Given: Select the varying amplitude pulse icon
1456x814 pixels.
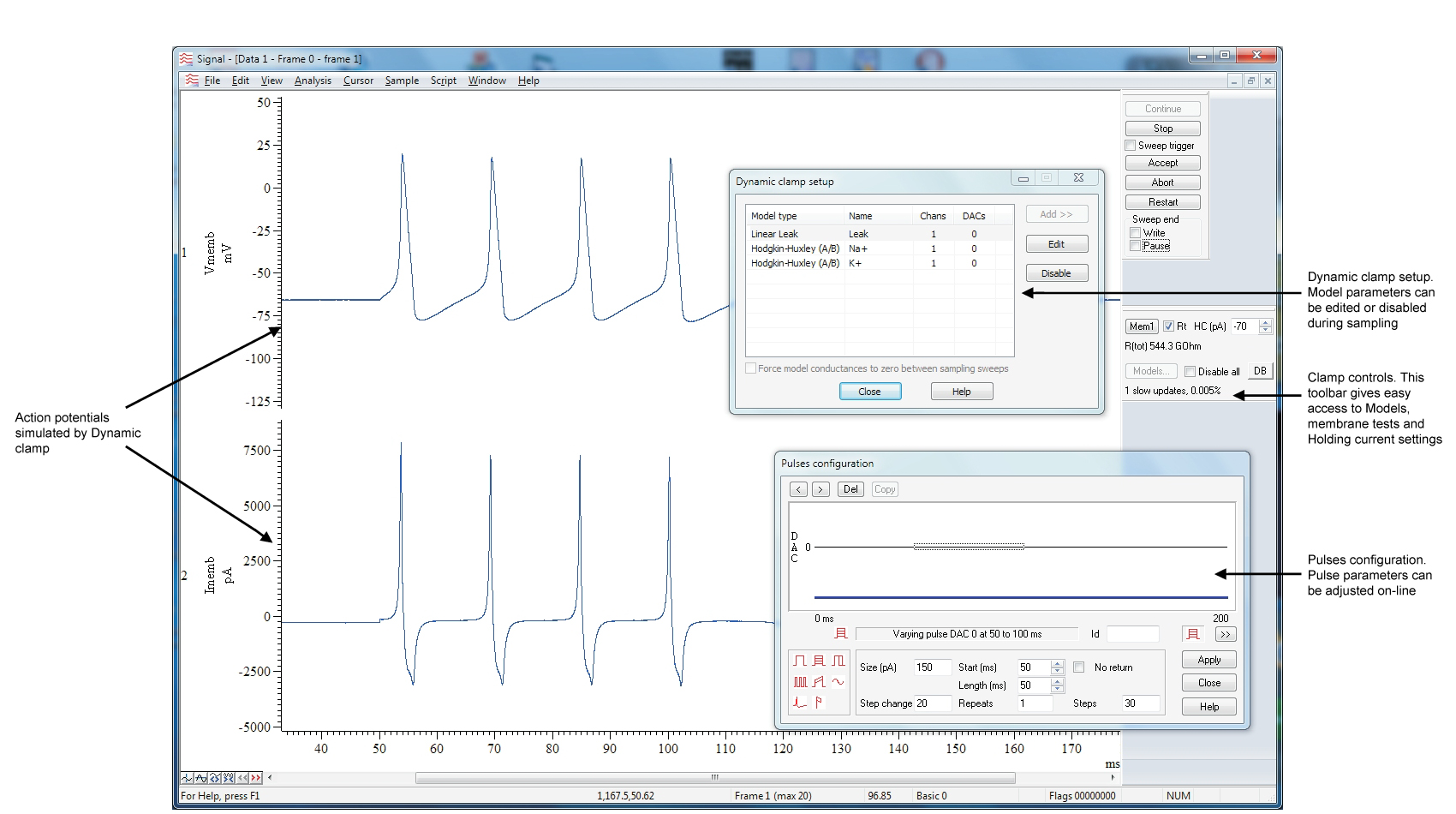Looking at the screenshot, I should [x=819, y=661].
